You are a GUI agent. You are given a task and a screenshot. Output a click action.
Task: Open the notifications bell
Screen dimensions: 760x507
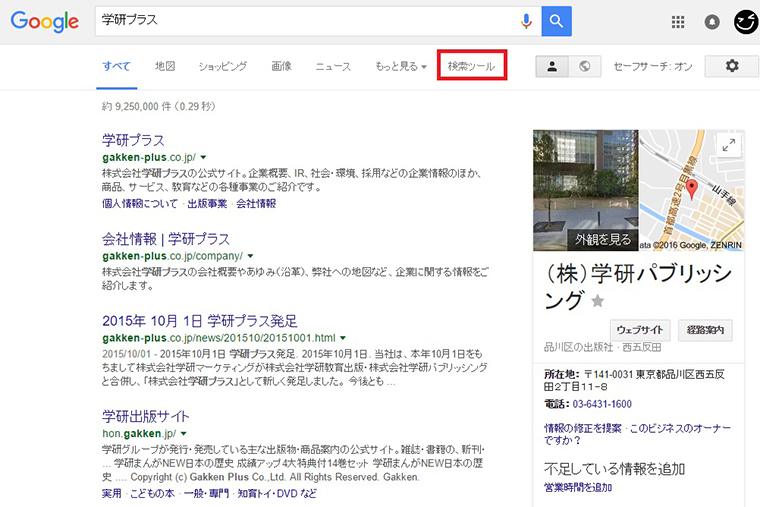(712, 22)
